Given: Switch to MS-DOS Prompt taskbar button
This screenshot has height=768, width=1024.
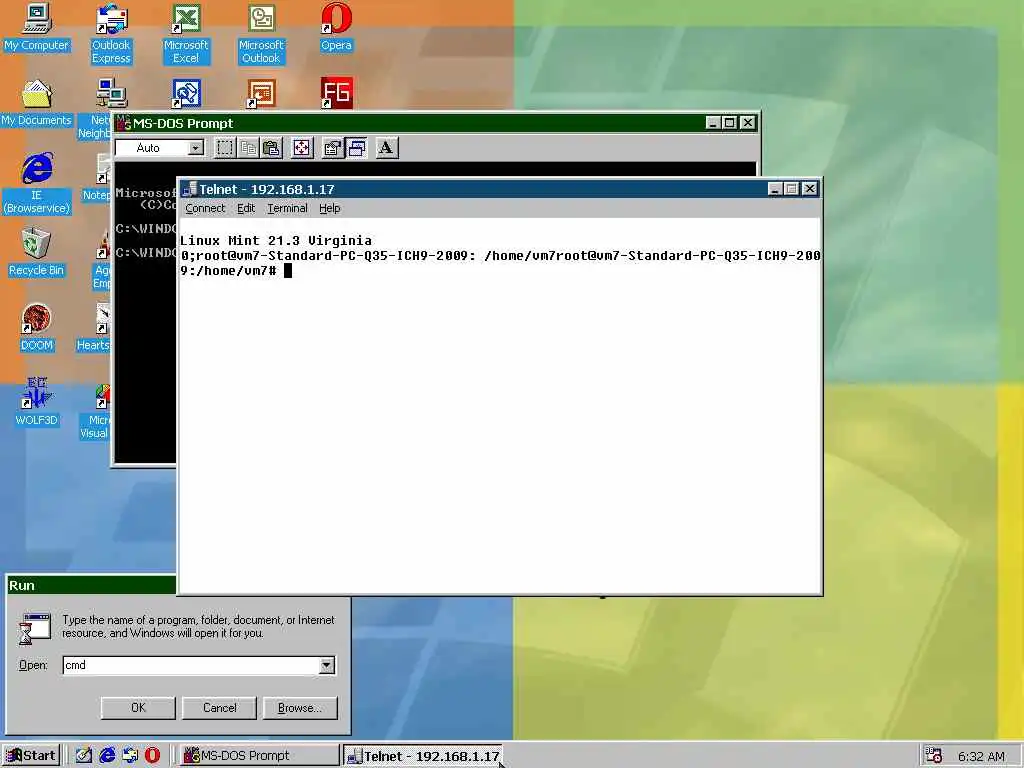Looking at the screenshot, I should [259, 756].
